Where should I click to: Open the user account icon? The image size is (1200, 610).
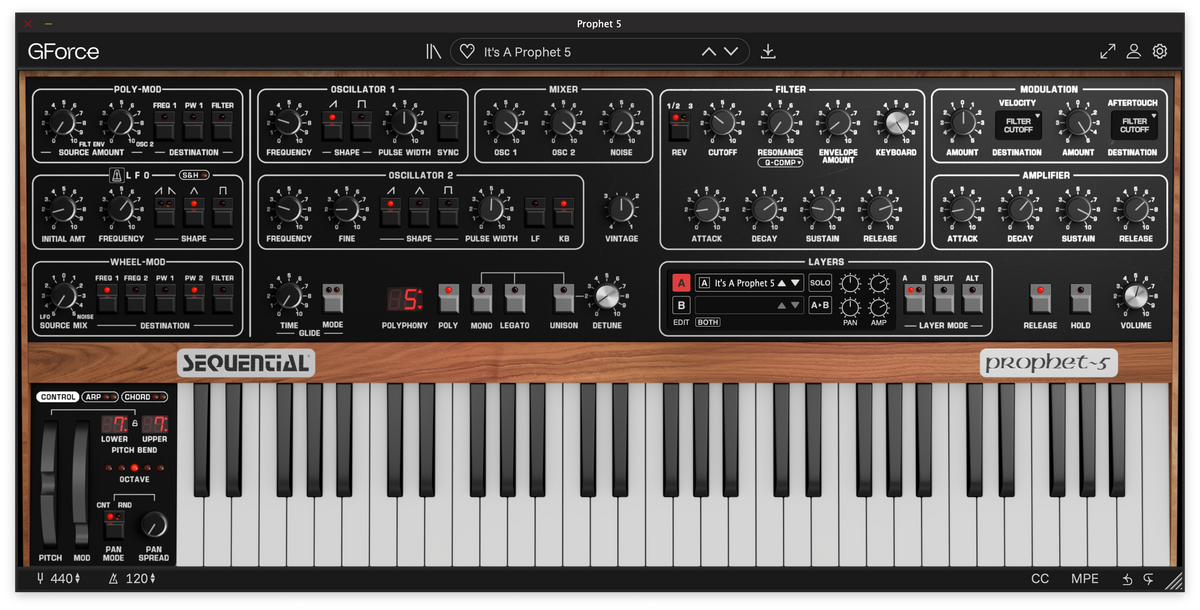pos(1134,52)
